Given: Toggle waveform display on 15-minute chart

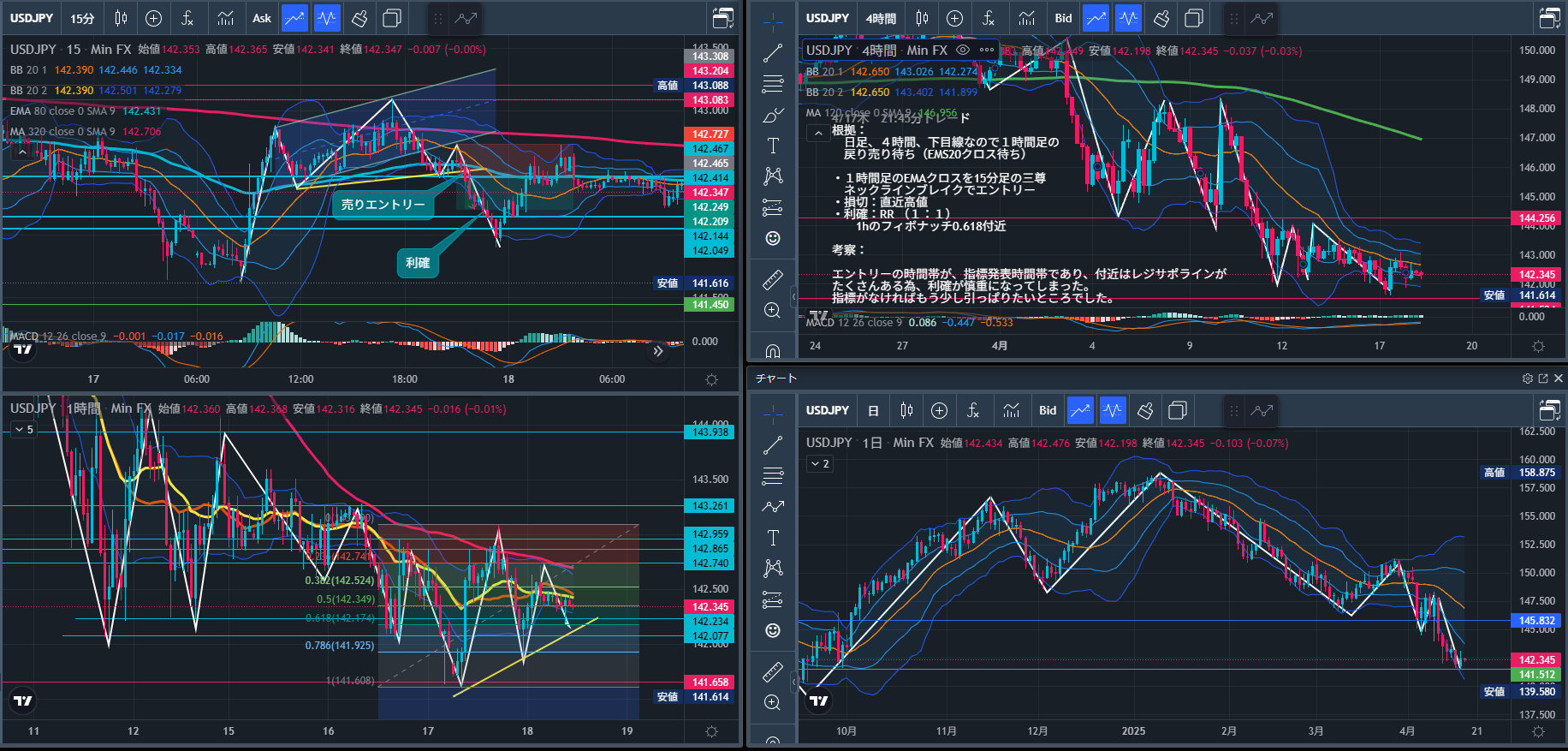Looking at the screenshot, I should coord(327,18).
